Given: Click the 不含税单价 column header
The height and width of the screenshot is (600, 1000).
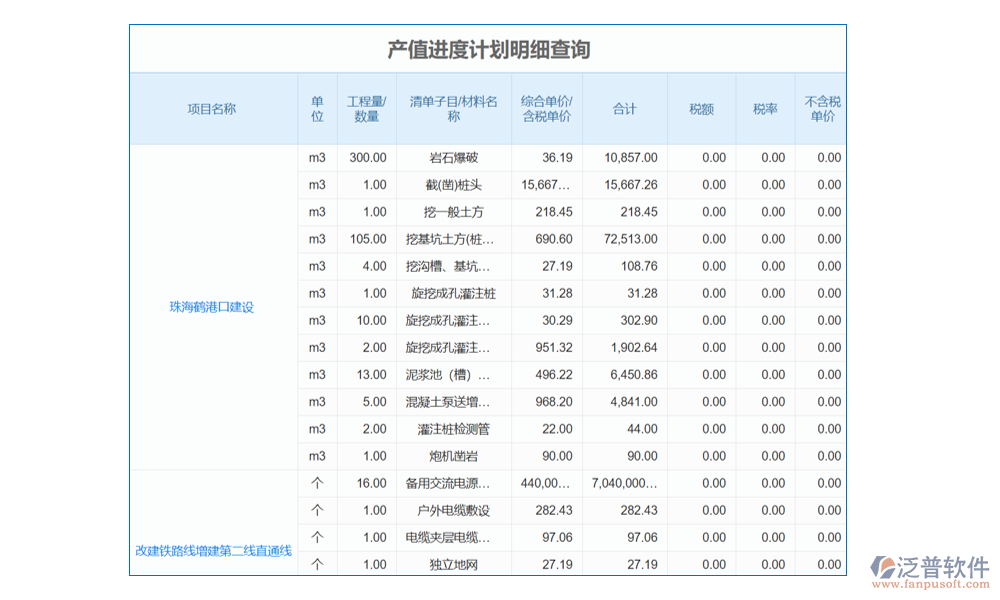Looking at the screenshot, I should (822, 109).
